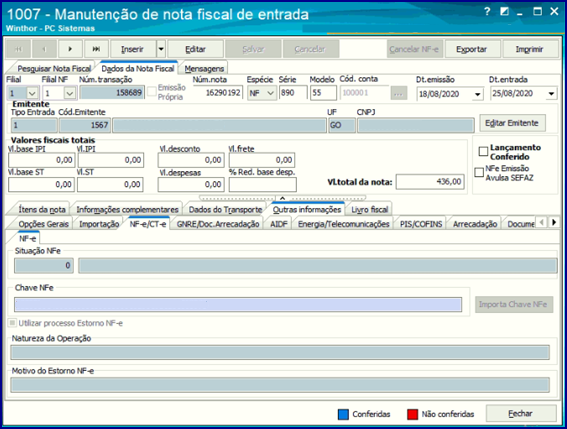Click the Núm.transação field

click(112, 93)
